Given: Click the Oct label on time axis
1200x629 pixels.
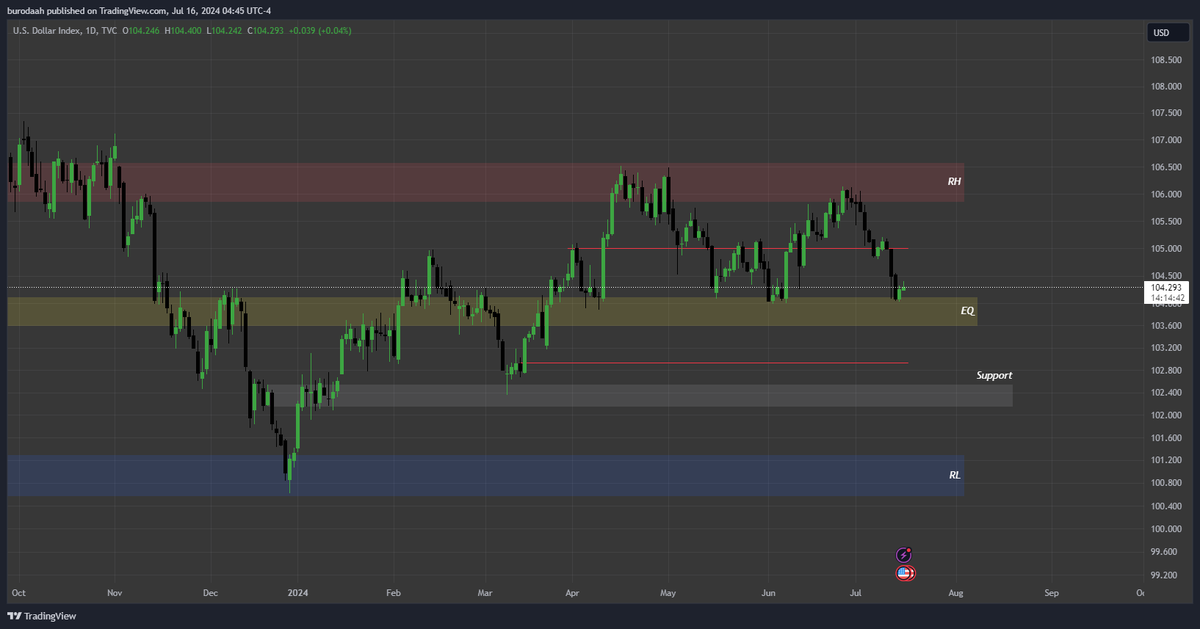Looking at the screenshot, I should (19, 592).
